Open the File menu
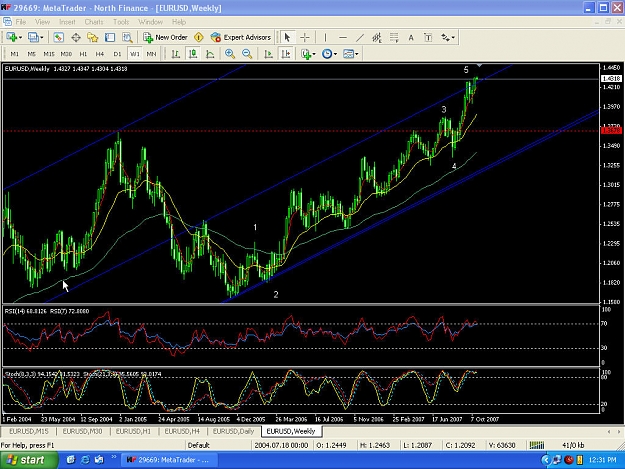 click(x=21, y=22)
